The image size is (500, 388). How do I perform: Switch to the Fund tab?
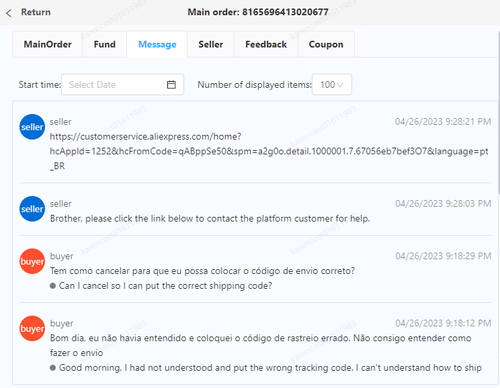point(104,44)
